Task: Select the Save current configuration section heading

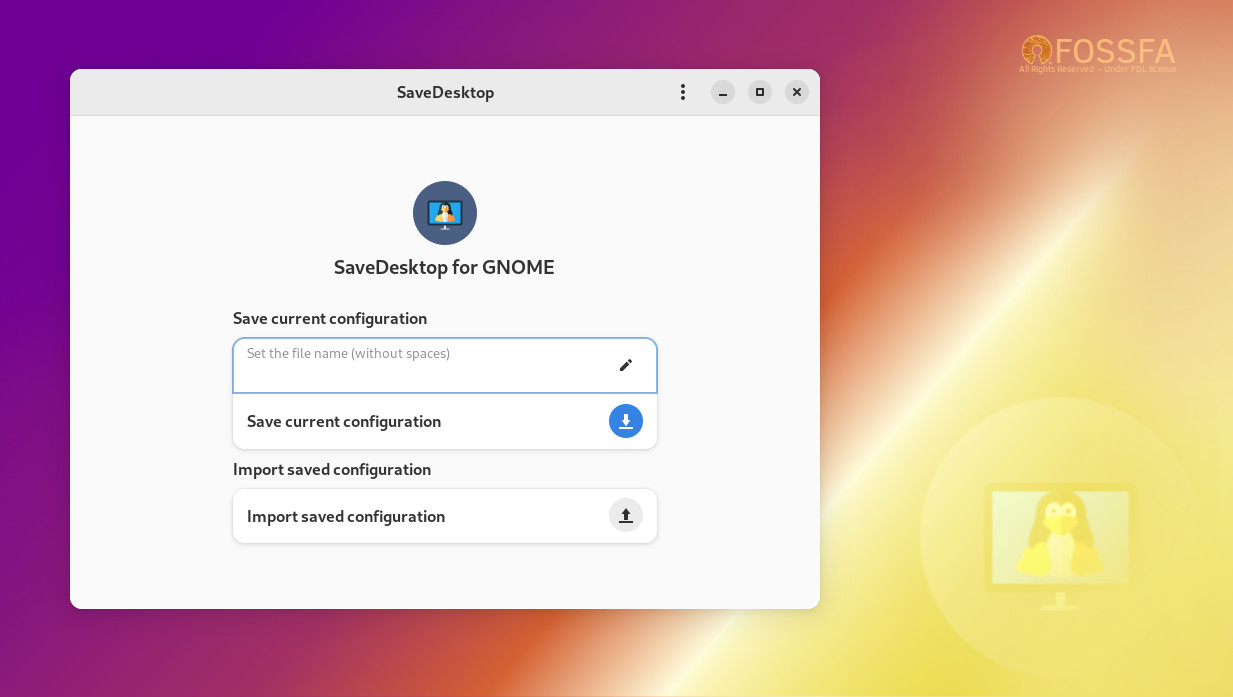Action: 330,318
